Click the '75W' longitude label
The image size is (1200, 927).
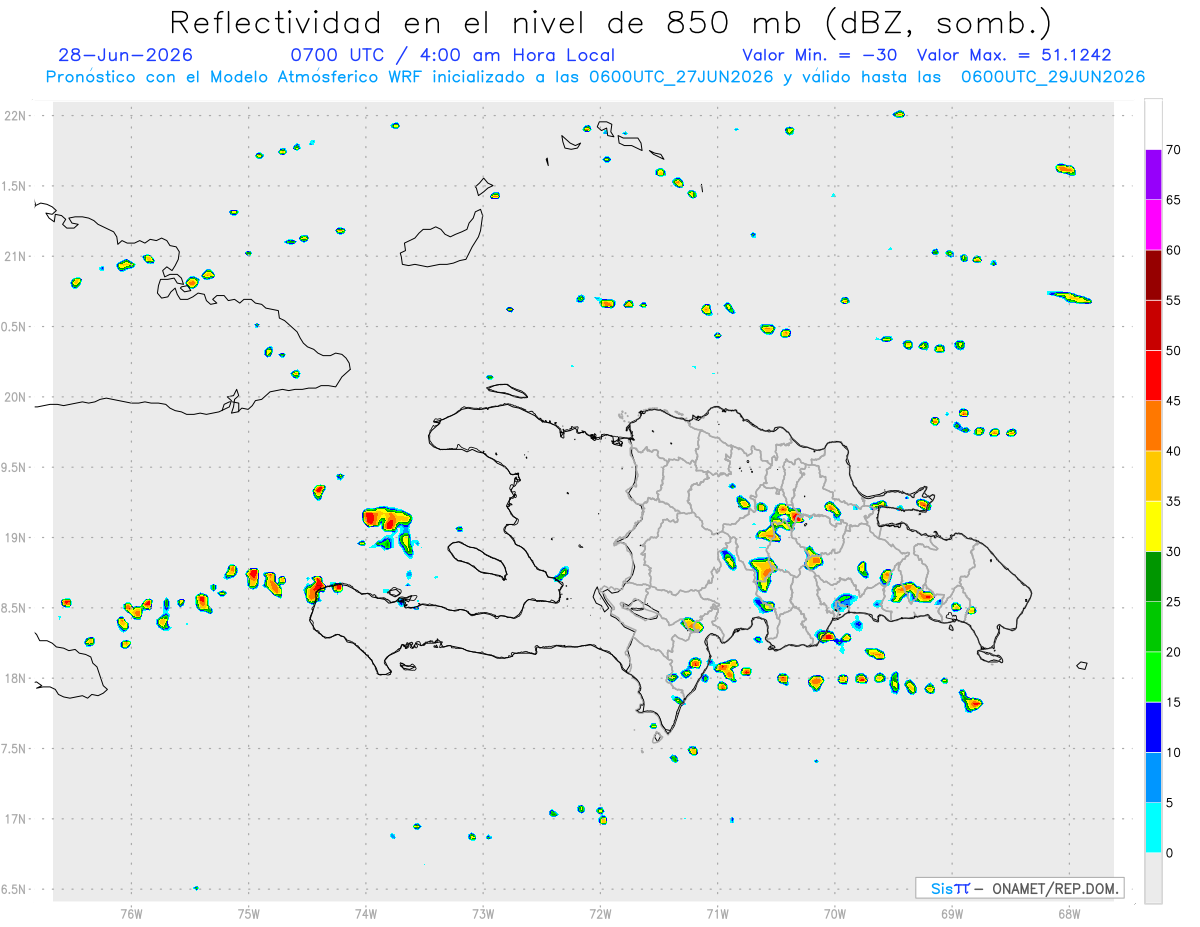tap(249, 912)
